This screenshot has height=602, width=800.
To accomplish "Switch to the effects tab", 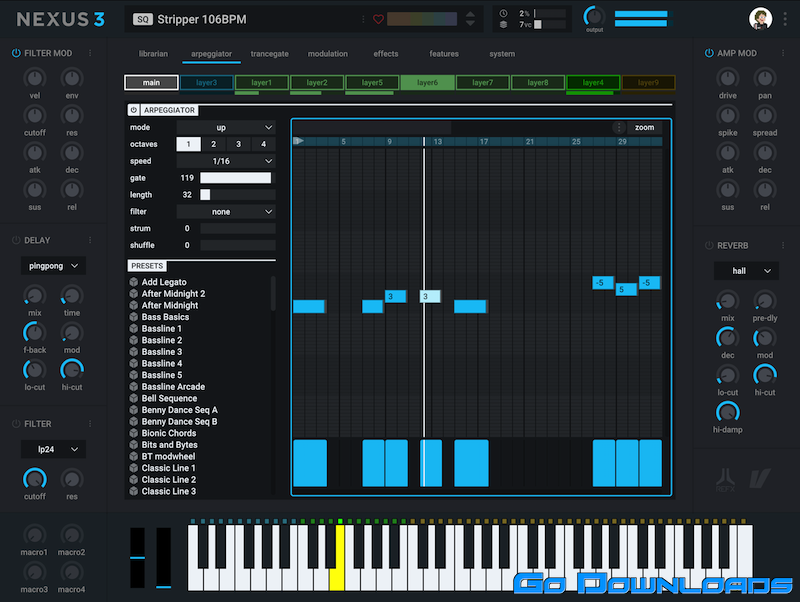I will coord(386,54).
